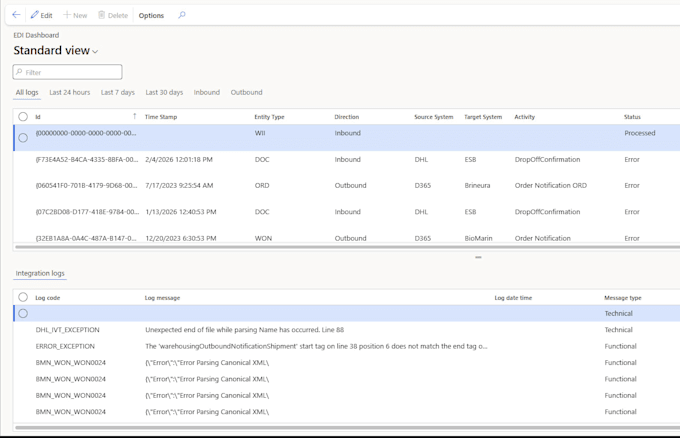This screenshot has width=680, height=438.
Task: Click the Direction column header
Action: coord(347,117)
